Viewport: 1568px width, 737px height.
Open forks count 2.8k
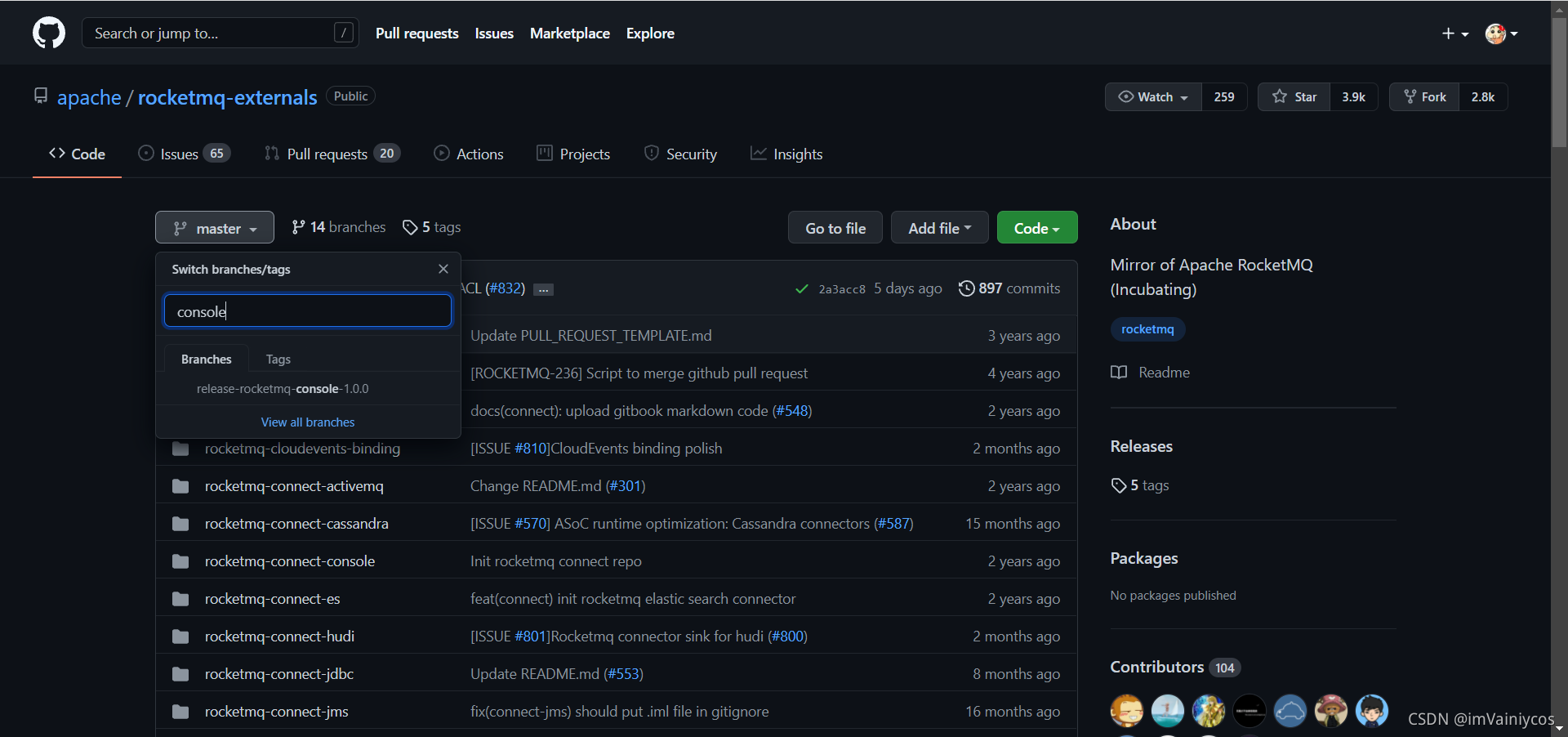tap(1483, 96)
